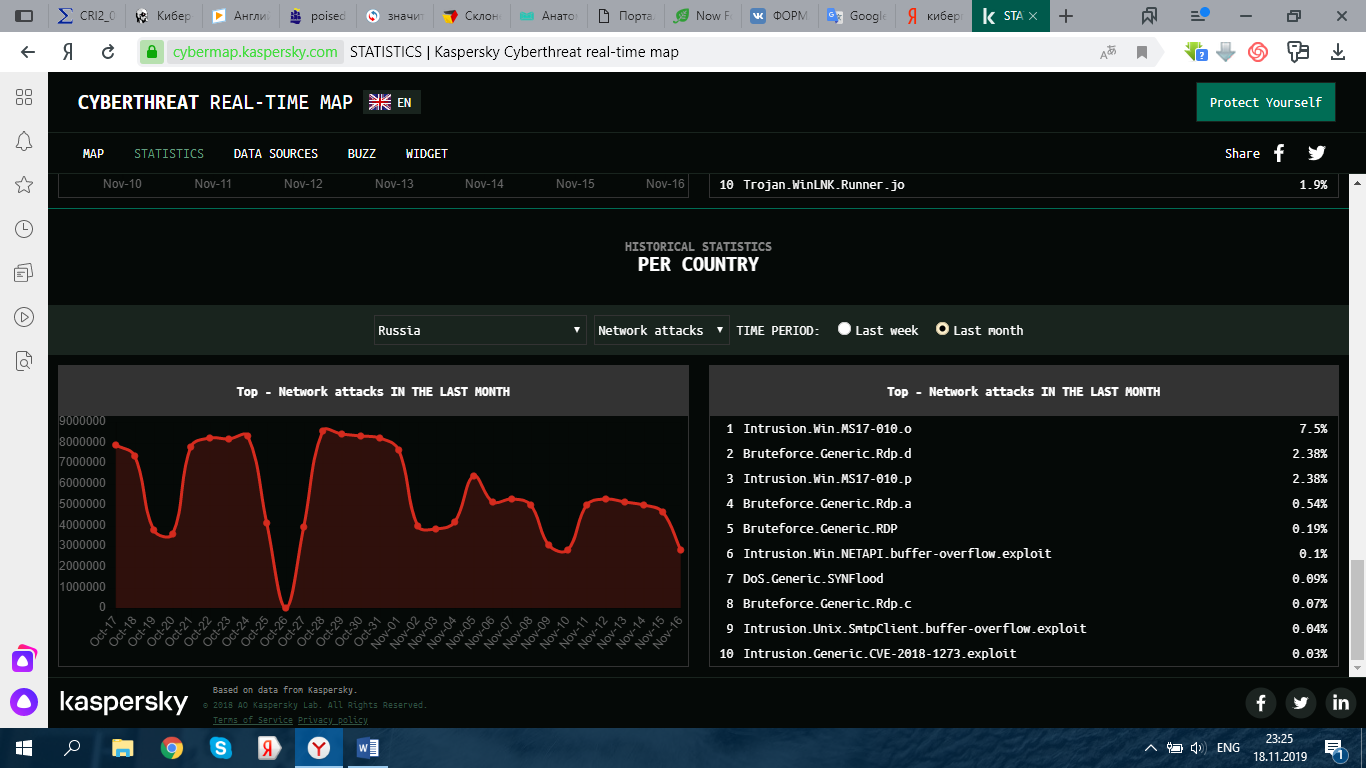This screenshot has width=1366, height=768.
Task: Launch Alice assistant in sidebar
Action: click(24, 703)
